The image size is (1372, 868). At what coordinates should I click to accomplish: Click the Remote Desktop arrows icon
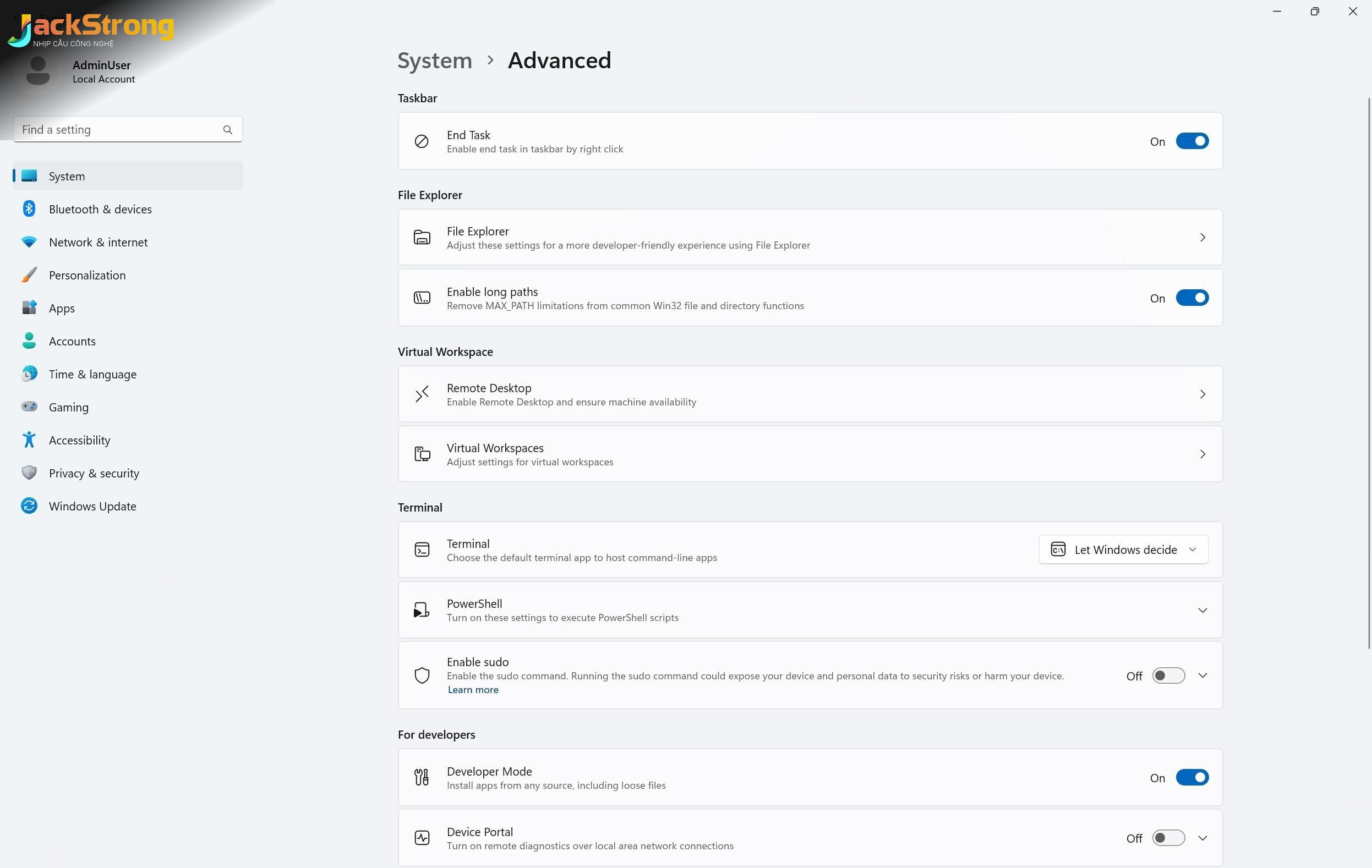click(x=422, y=394)
